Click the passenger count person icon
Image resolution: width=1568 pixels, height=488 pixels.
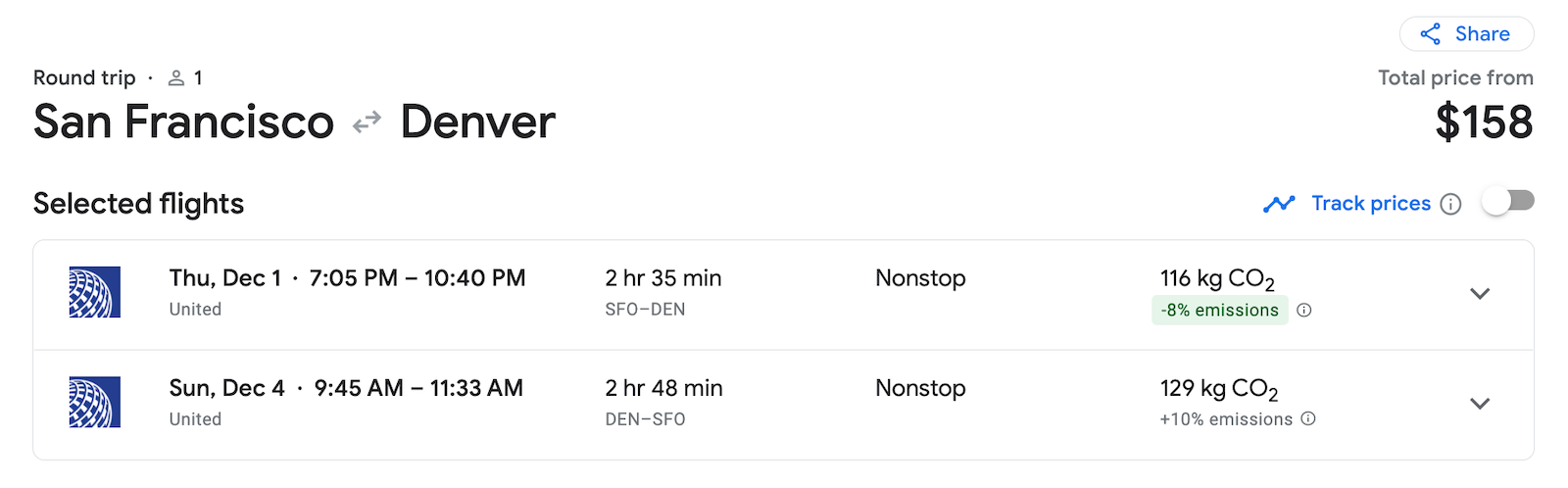[176, 77]
